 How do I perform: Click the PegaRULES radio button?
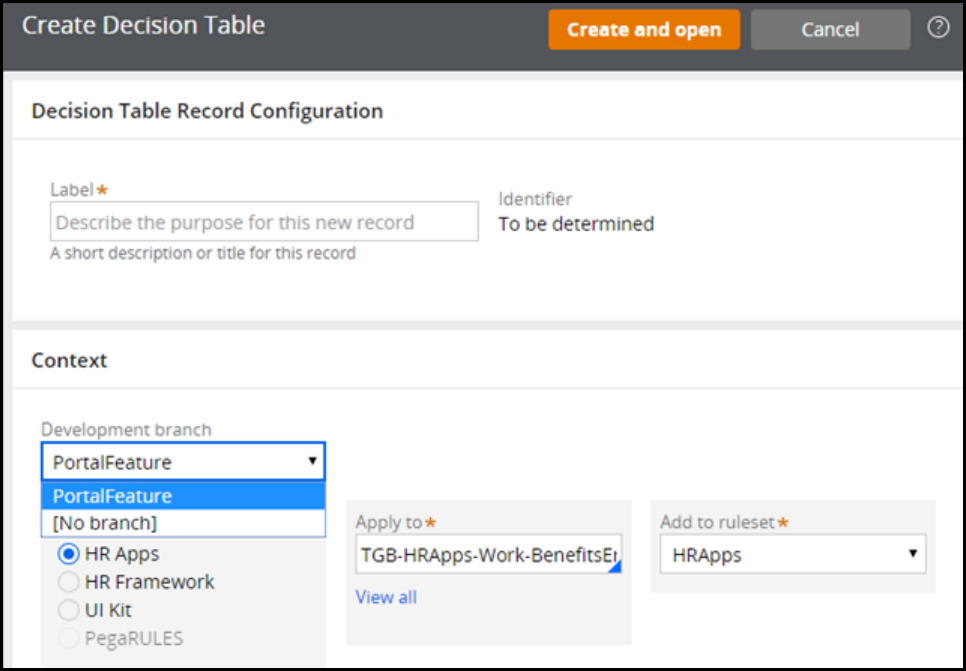point(70,638)
